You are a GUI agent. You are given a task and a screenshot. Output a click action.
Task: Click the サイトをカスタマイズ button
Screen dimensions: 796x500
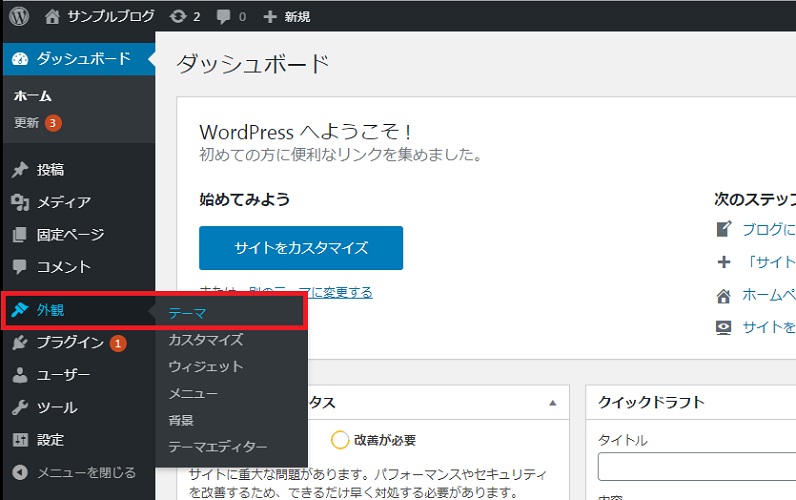click(301, 248)
